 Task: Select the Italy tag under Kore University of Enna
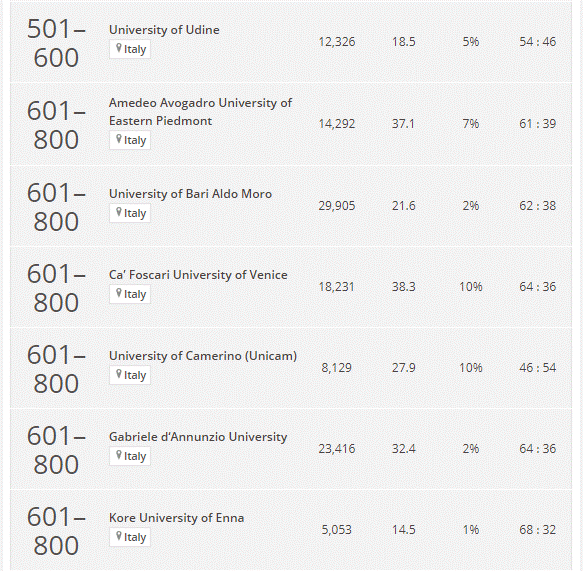tap(130, 537)
